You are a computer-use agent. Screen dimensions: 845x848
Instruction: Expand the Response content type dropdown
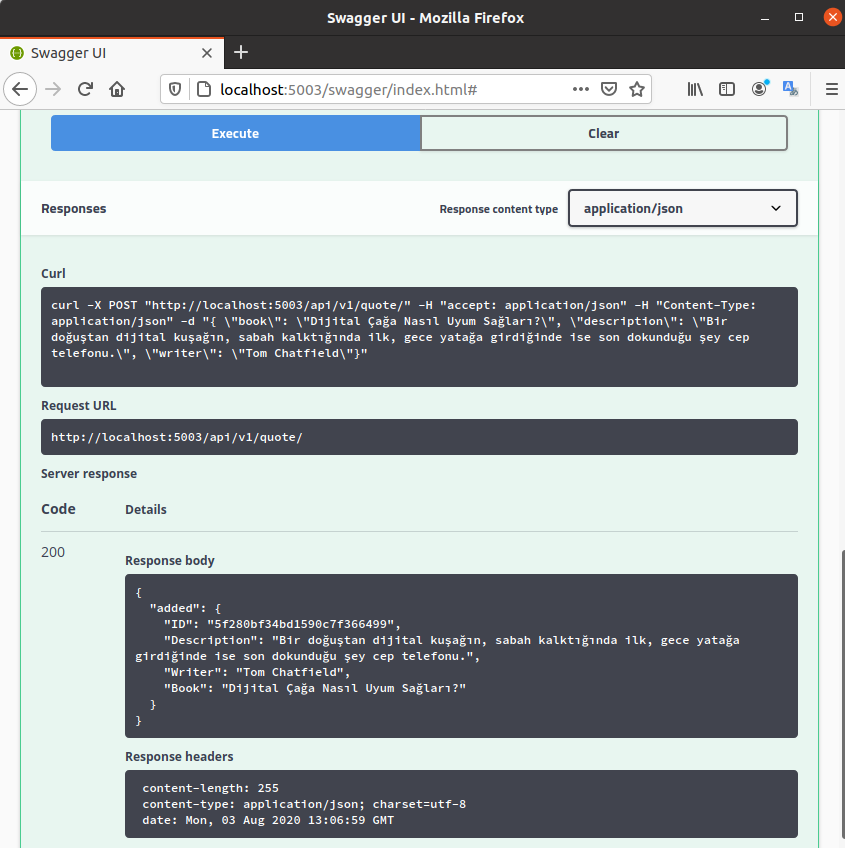pos(682,208)
